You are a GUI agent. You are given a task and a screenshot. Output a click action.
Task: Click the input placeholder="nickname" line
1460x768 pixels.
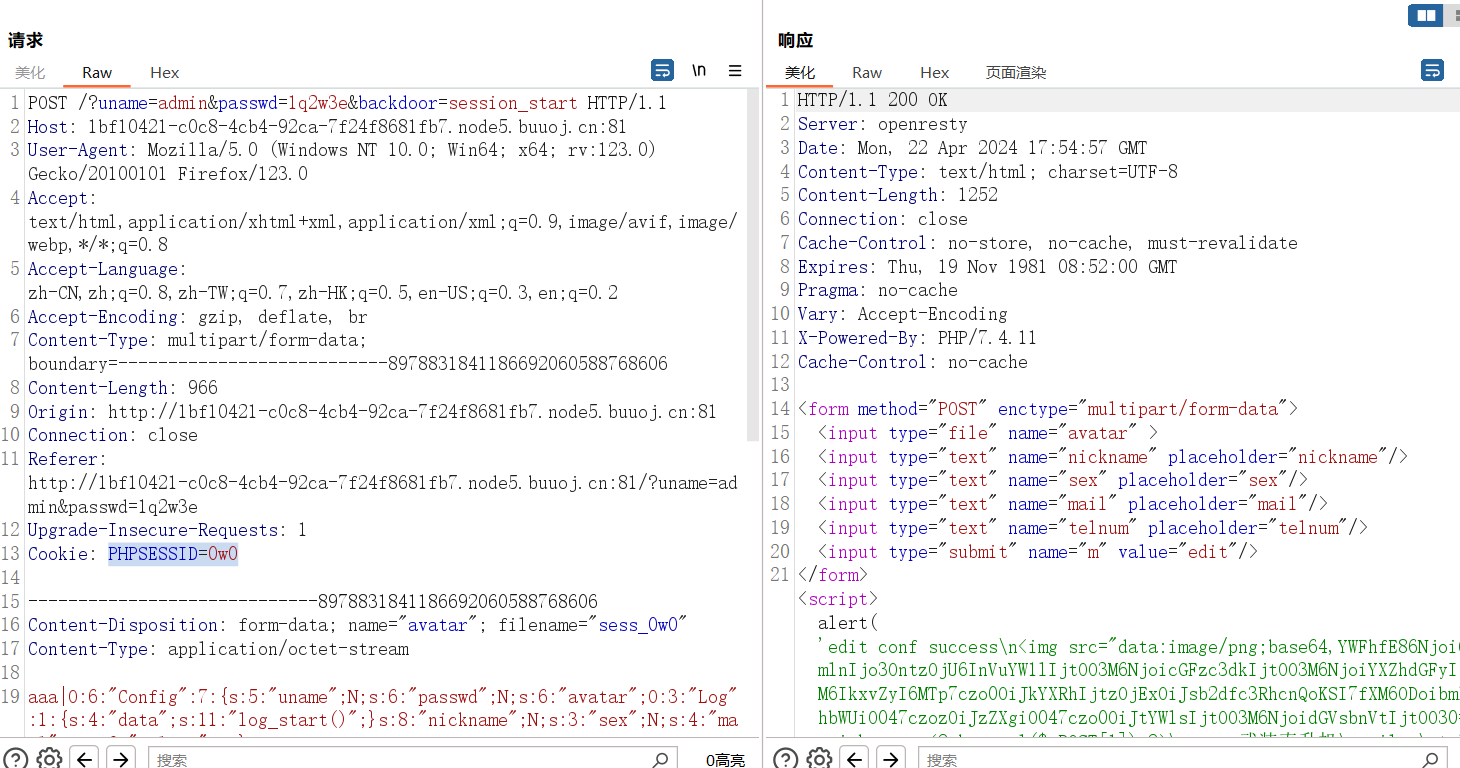click(1112, 457)
